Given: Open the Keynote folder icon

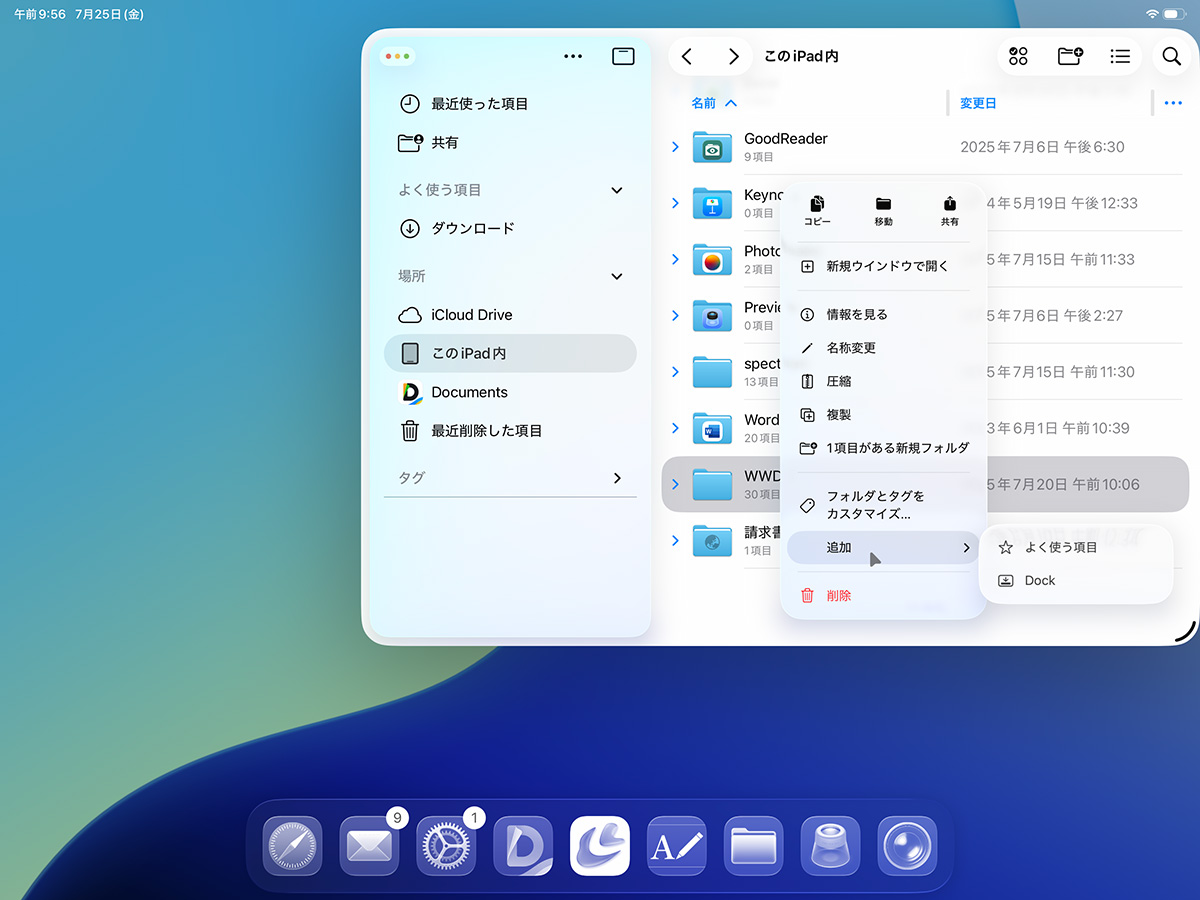Looking at the screenshot, I should point(712,203).
